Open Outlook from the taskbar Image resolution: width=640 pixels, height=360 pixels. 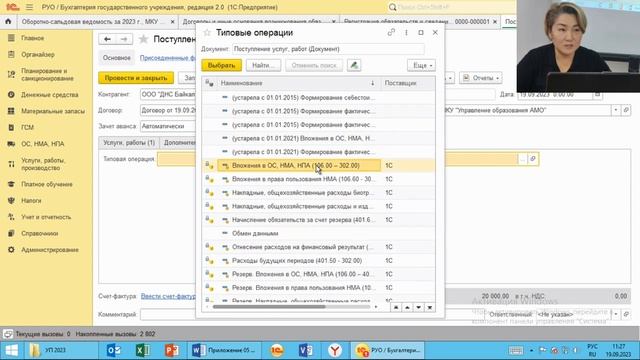[113, 350]
